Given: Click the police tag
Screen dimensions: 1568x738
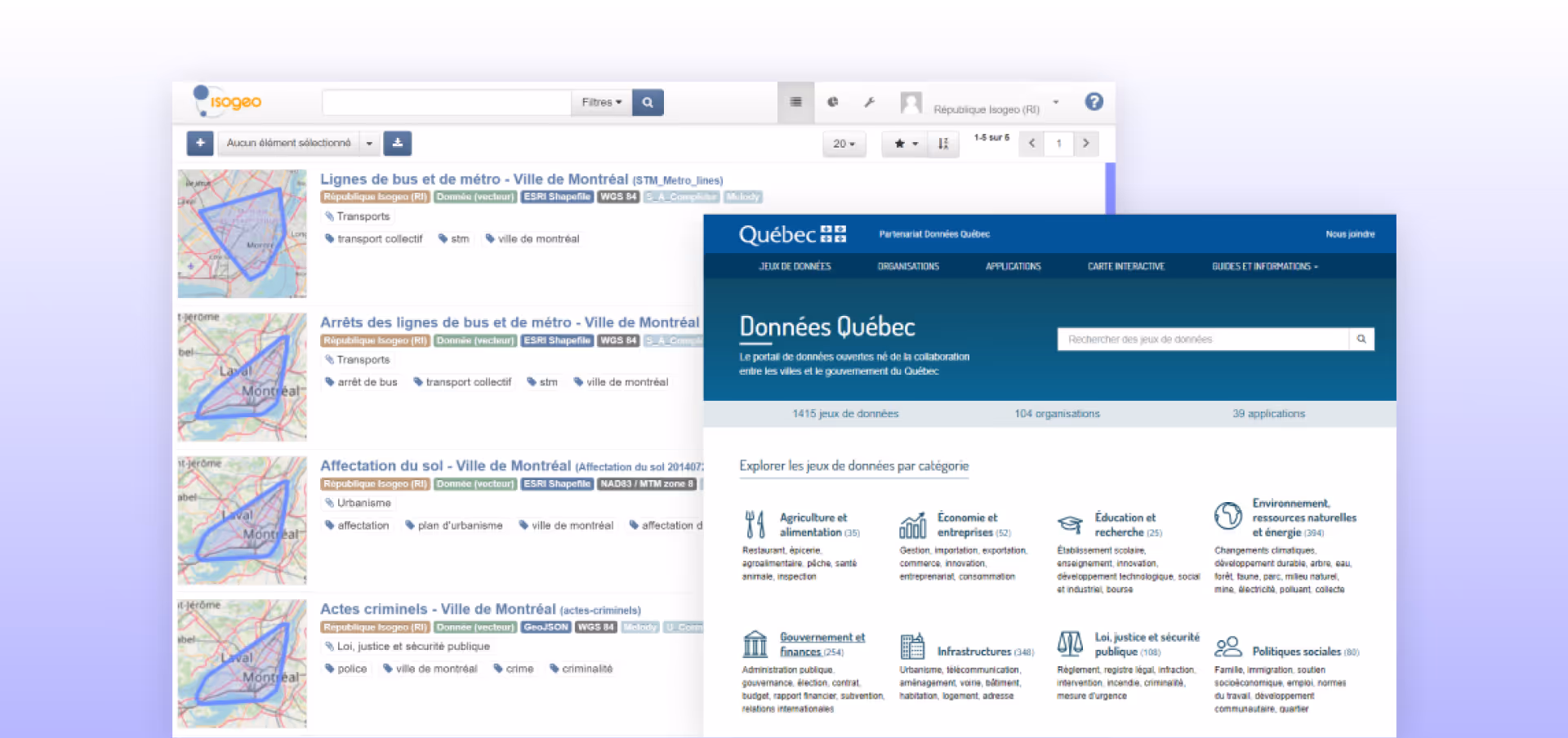Looking at the screenshot, I should point(346,669).
